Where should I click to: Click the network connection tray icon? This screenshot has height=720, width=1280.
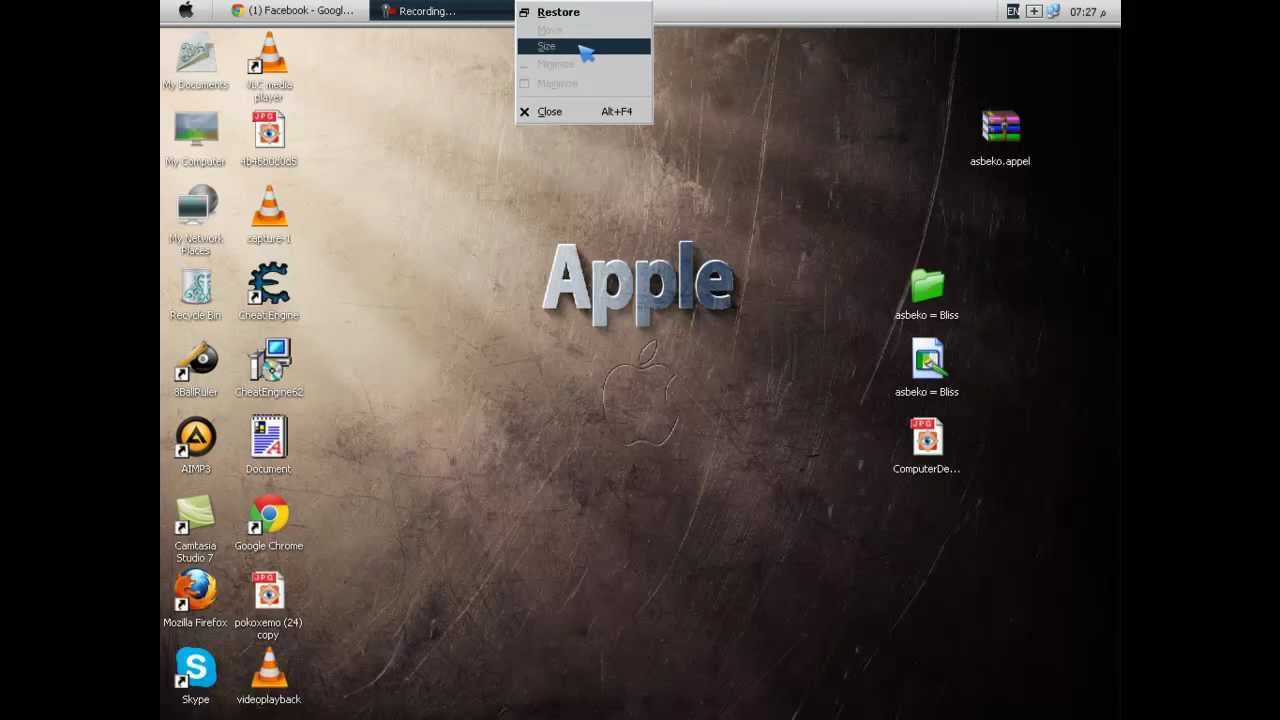click(1053, 11)
